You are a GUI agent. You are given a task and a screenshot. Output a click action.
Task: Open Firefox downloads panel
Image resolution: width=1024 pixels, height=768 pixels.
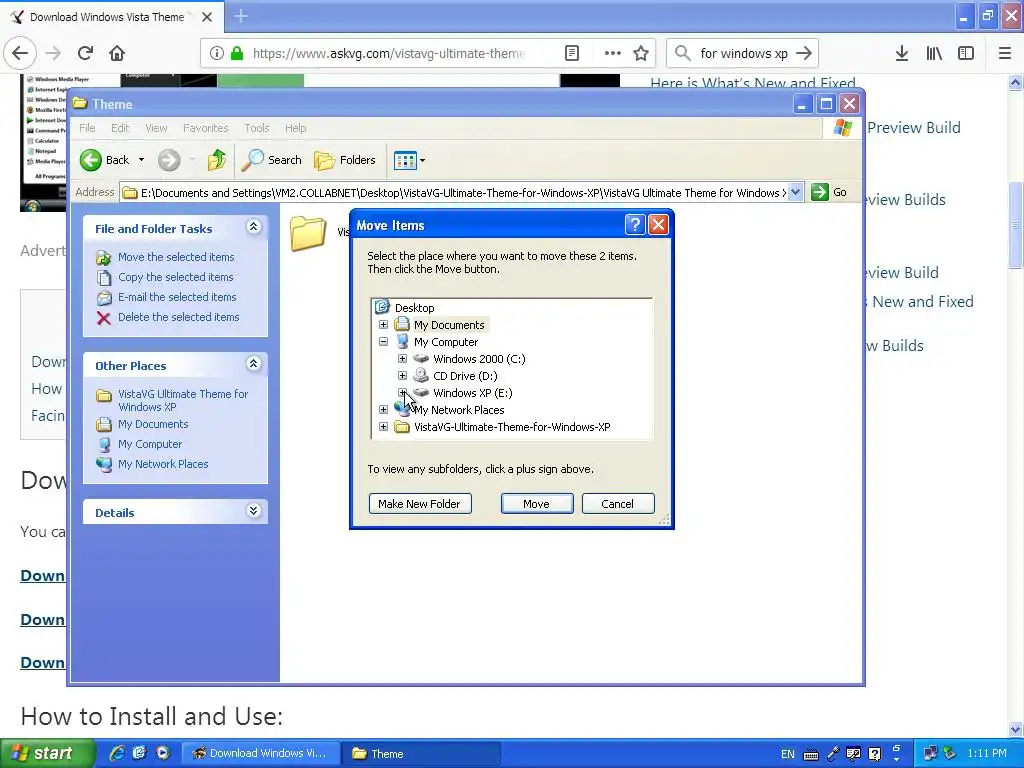click(x=901, y=54)
